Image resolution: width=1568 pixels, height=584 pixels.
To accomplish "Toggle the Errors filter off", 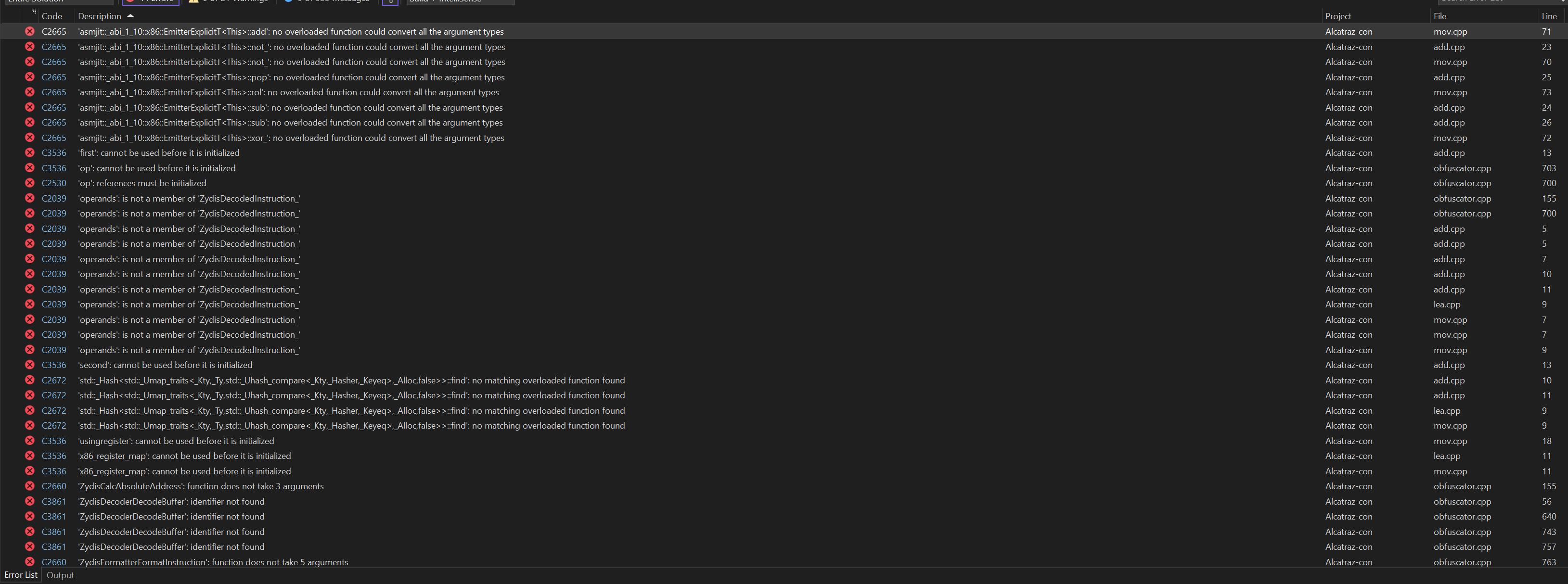I will pos(152,2).
